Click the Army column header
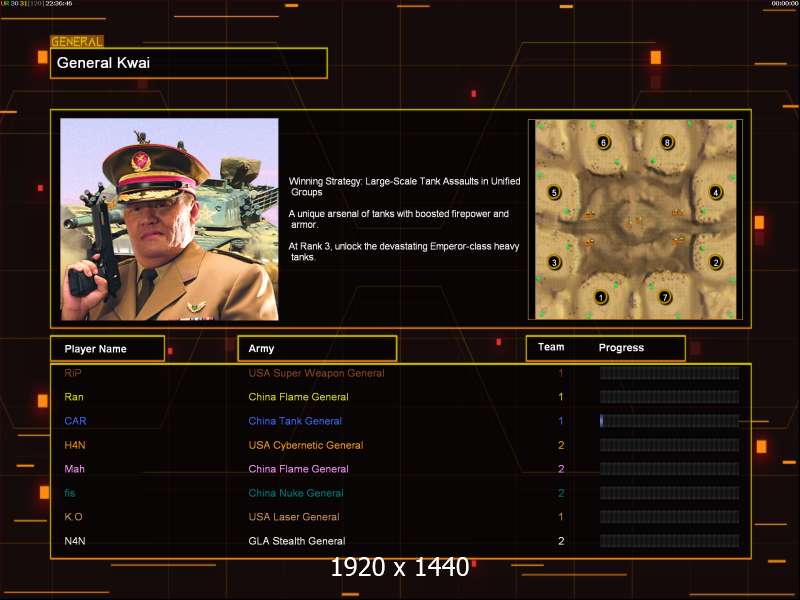The image size is (800, 600). 317,348
